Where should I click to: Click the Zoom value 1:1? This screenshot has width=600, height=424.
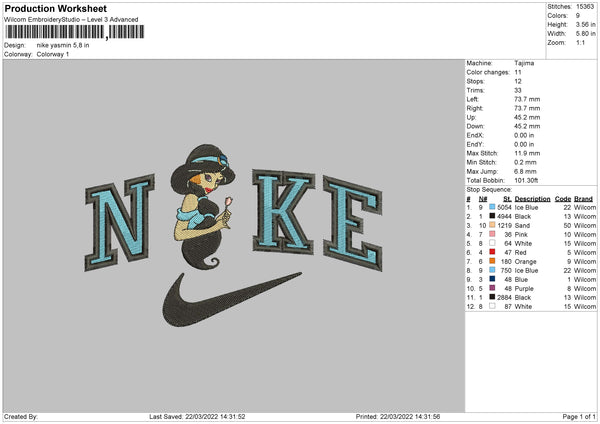pyautogui.click(x=580, y=42)
